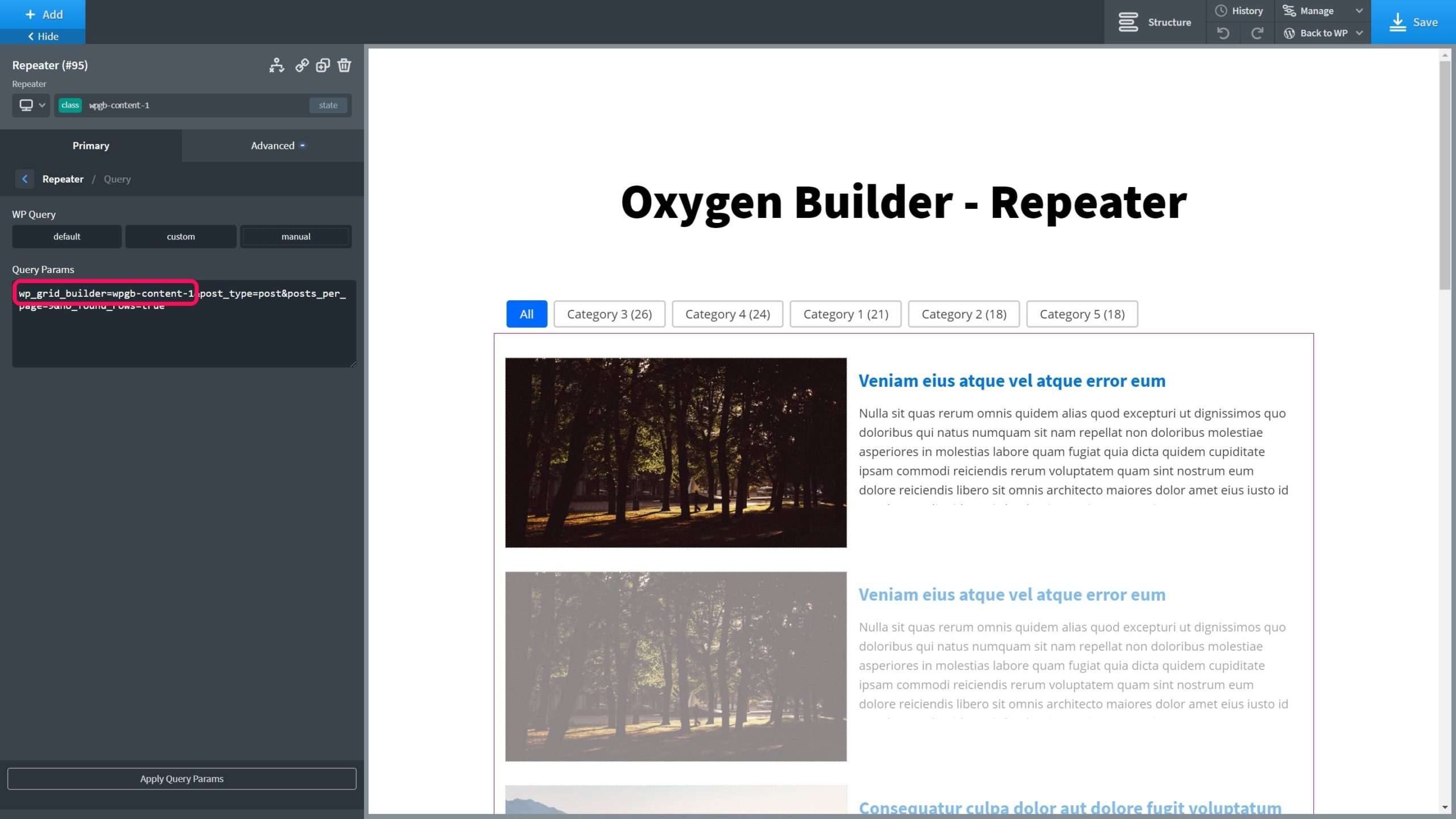Image resolution: width=1456 pixels, height=819 pixels.
Task: Open the Structure panel
Action: point(1156,22)
